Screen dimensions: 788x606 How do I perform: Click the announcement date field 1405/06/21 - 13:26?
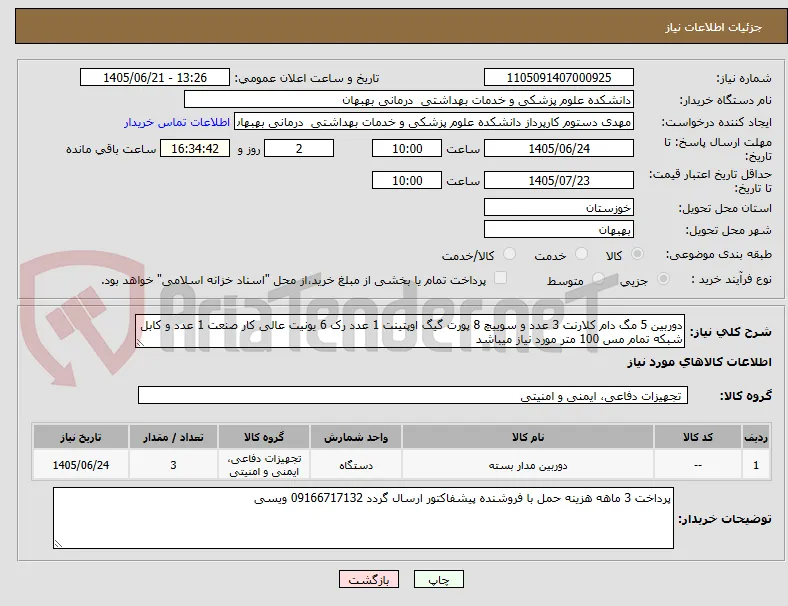point(155,78)
